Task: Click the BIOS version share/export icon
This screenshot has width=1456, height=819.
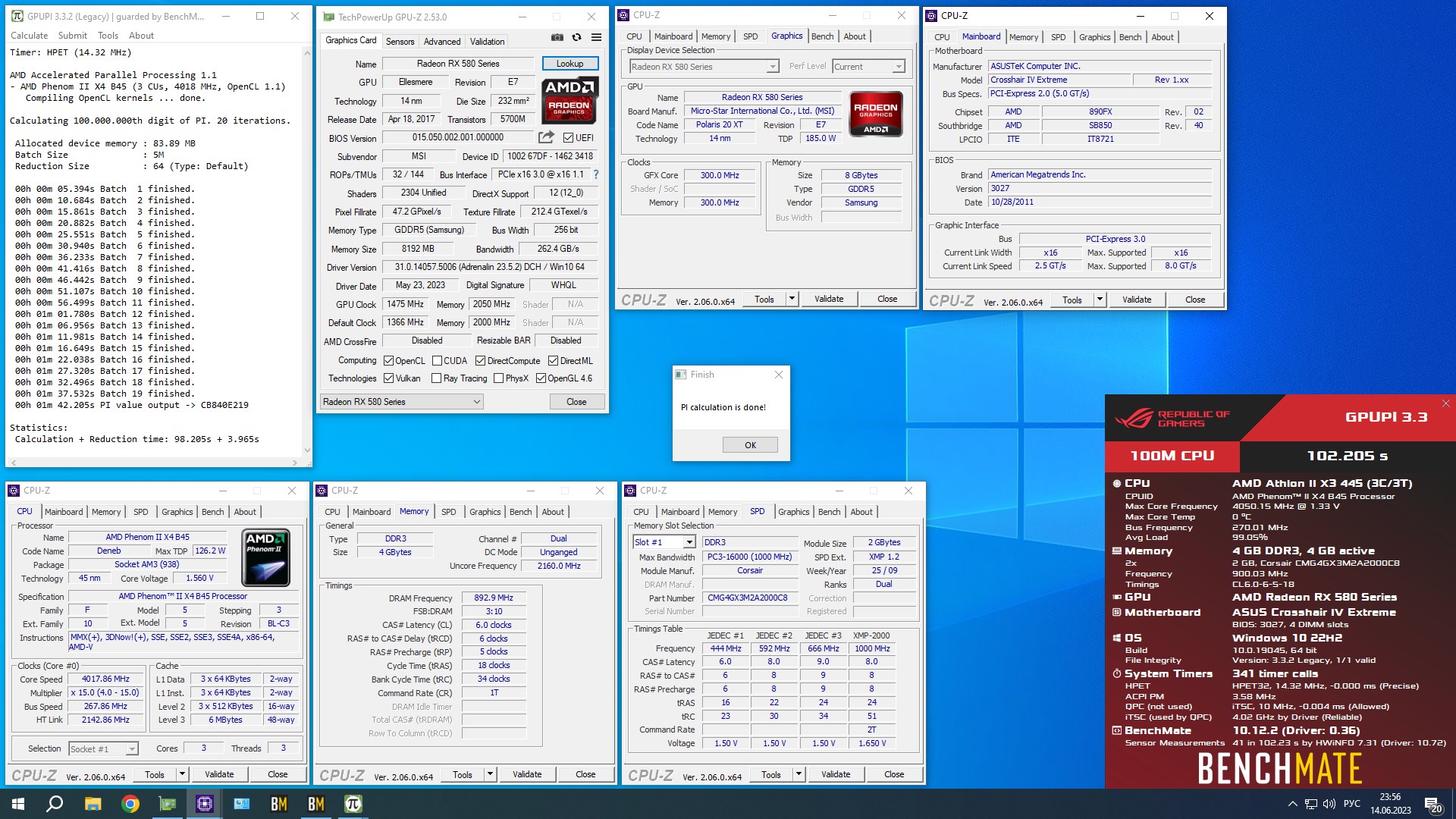Action: tap(546, 137)
